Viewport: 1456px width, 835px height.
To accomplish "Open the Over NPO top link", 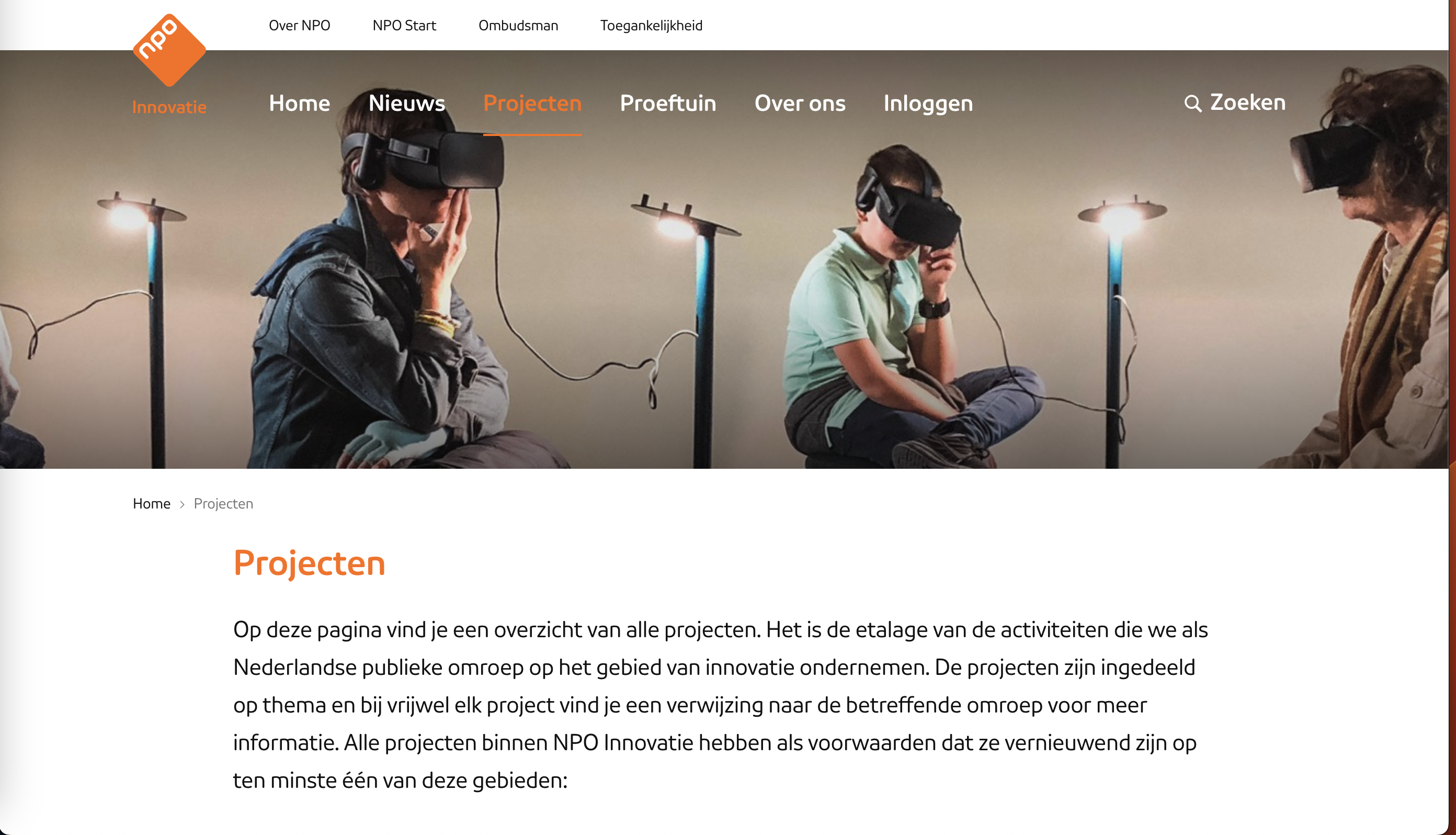I will [x=299, y=25].
